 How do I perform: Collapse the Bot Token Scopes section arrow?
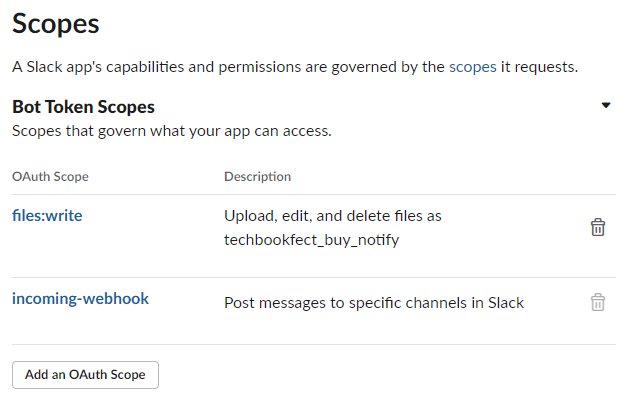coord(606,105)
